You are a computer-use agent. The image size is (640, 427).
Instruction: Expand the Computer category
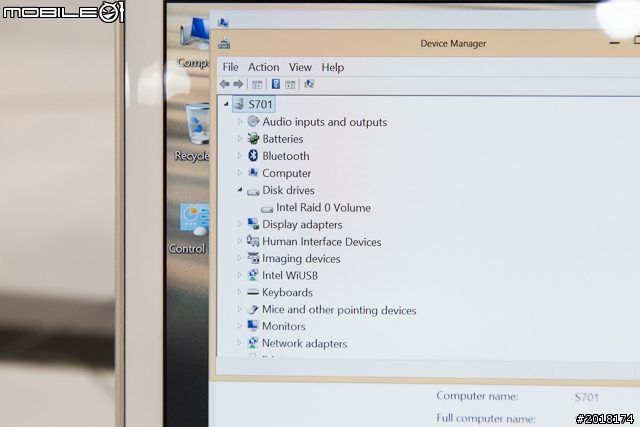240,173
